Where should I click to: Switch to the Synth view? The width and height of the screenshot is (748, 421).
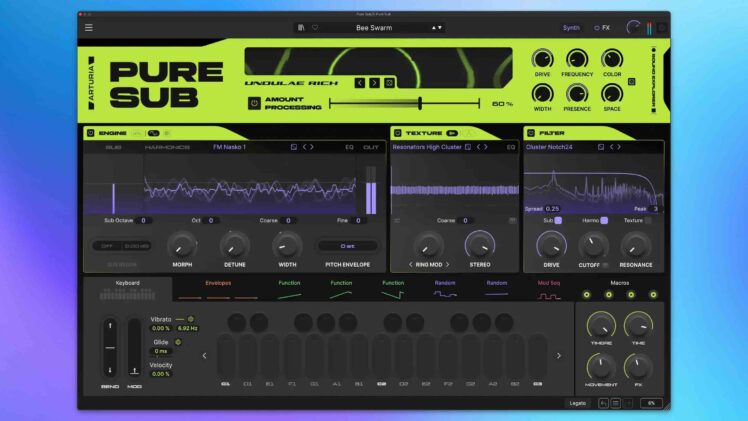point(571,28)
